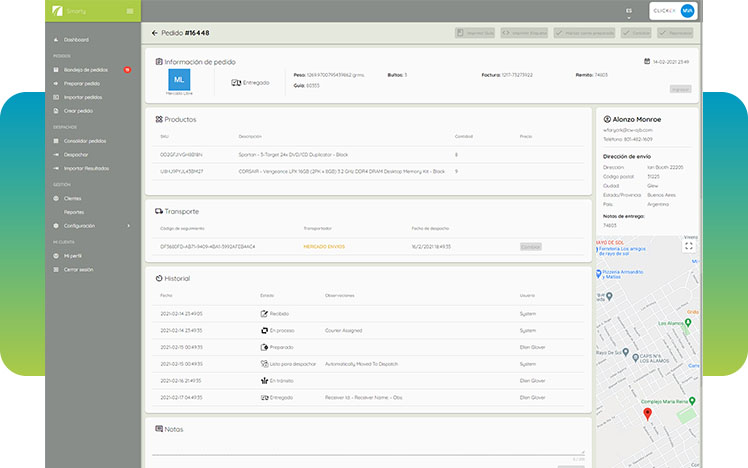
Task: Click the Marcar como preparado button
Action: pyautogui.click(x=584, y=33)
